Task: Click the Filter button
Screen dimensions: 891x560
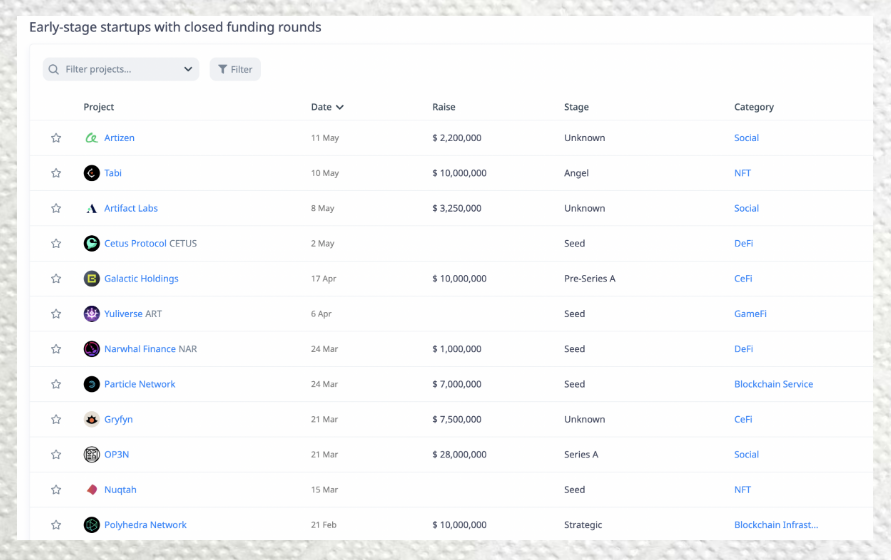Action: 235,69
